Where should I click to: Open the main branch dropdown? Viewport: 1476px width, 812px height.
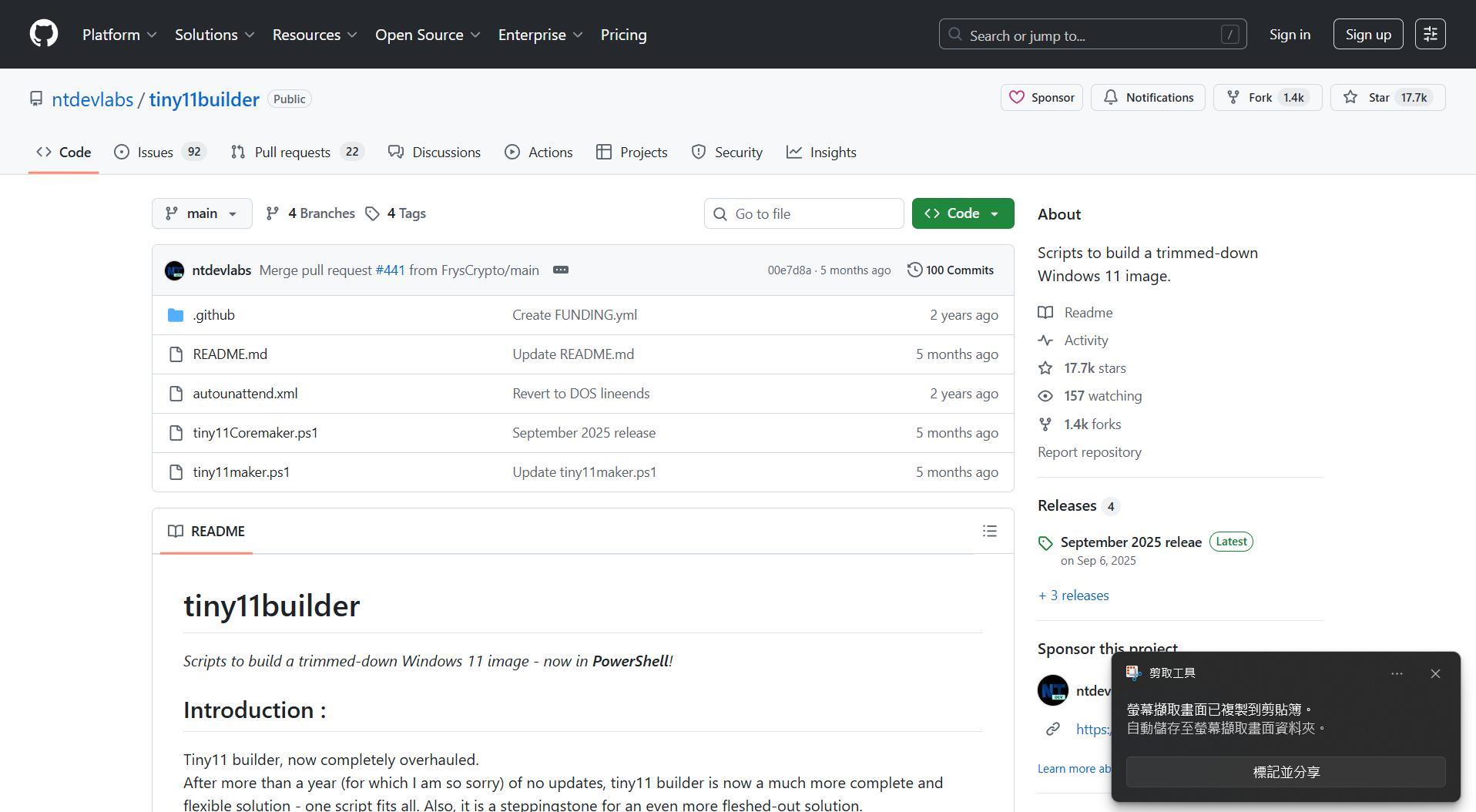point(202,213)
